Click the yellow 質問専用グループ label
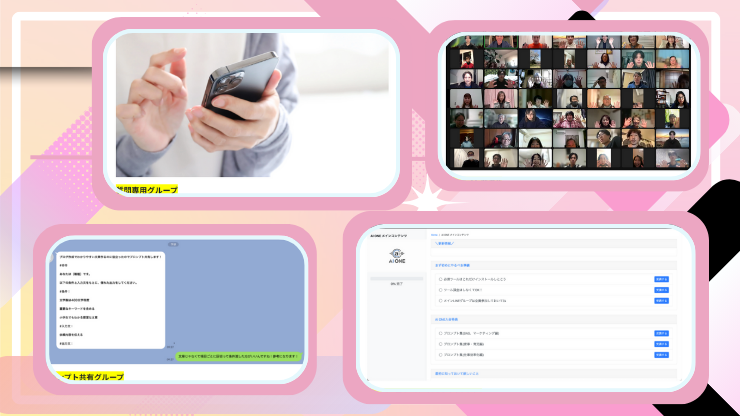Image resolution: width=740 pixels, height=416 pixels. [145, 189]
